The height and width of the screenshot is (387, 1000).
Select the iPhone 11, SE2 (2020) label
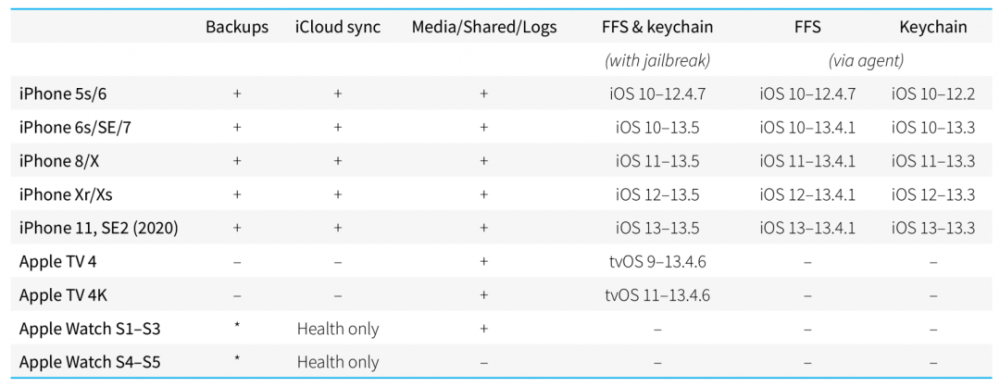pos(98,228)
